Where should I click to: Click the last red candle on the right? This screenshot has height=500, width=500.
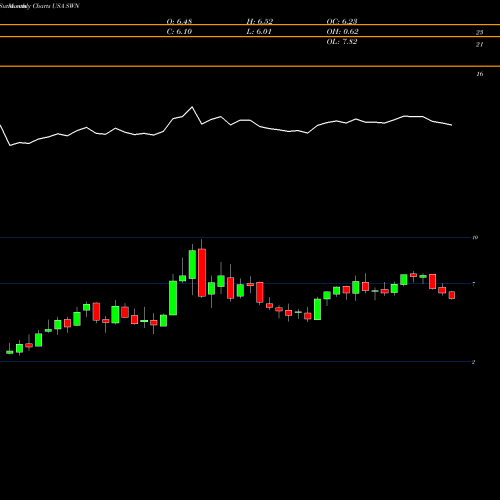click(x=452, y=295)
